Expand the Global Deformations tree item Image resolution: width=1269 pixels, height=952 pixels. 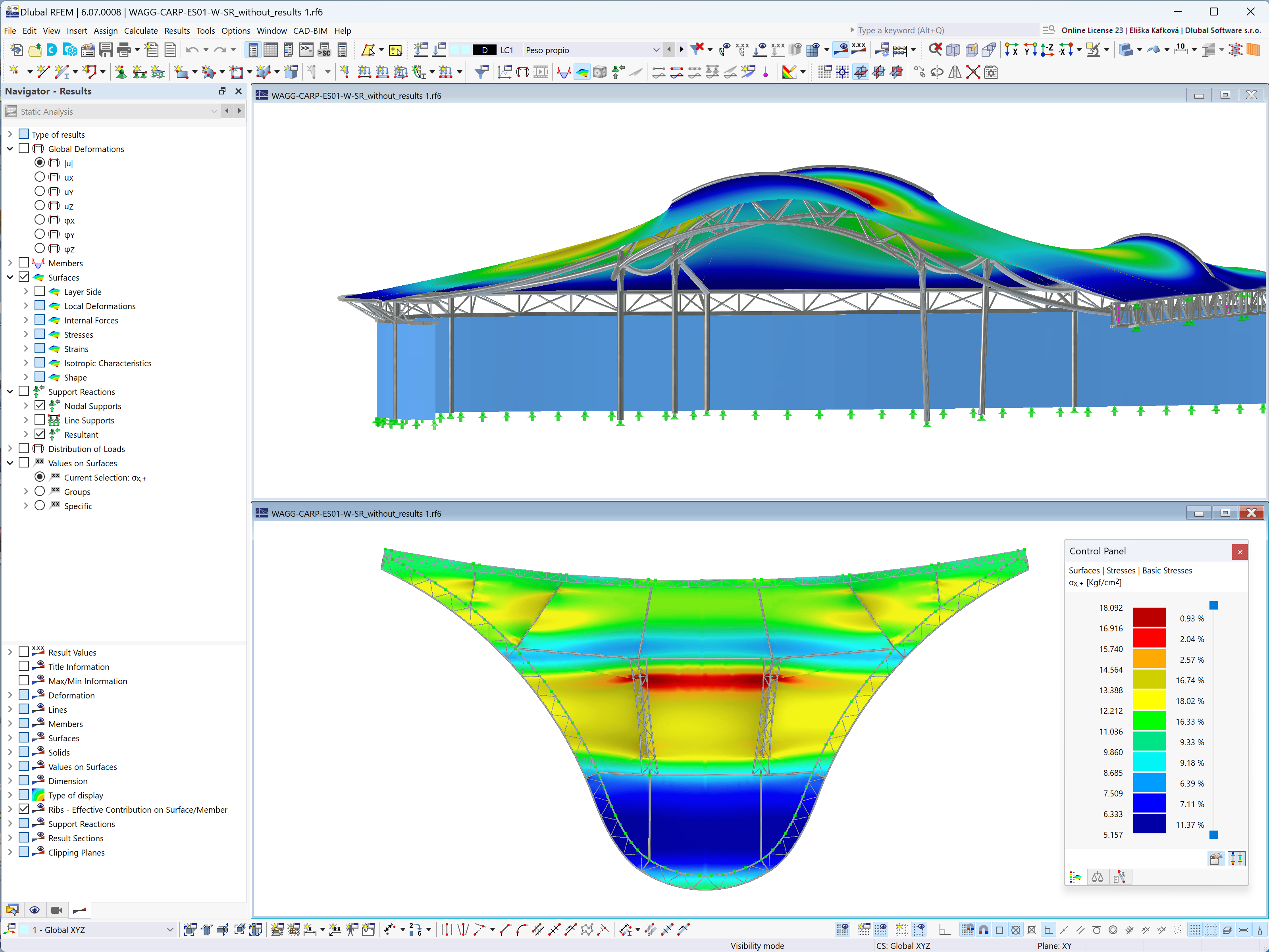tap(9, 148)
